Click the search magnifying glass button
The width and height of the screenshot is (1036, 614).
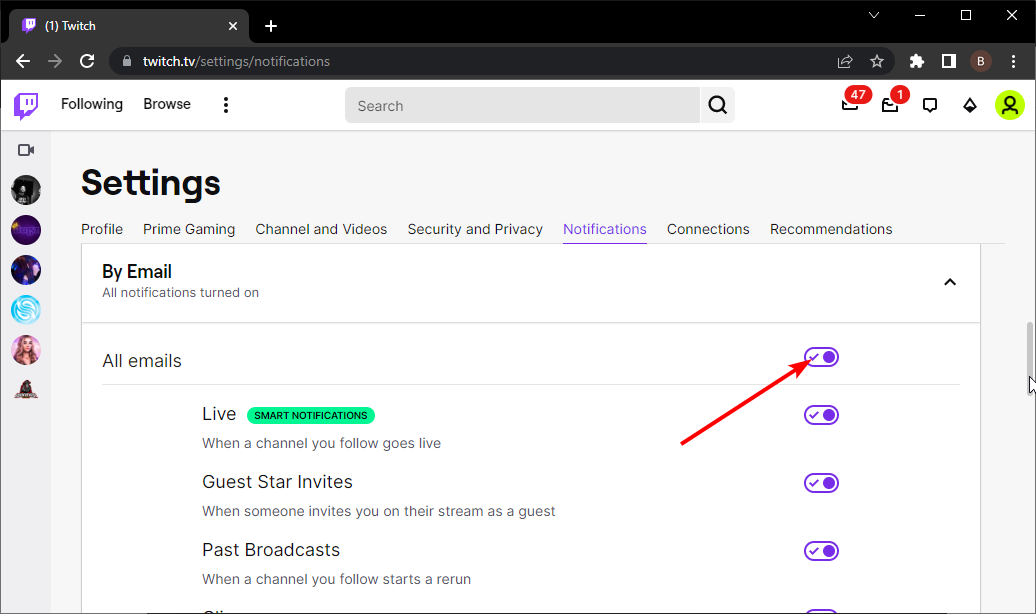click(x=717, y=105)
